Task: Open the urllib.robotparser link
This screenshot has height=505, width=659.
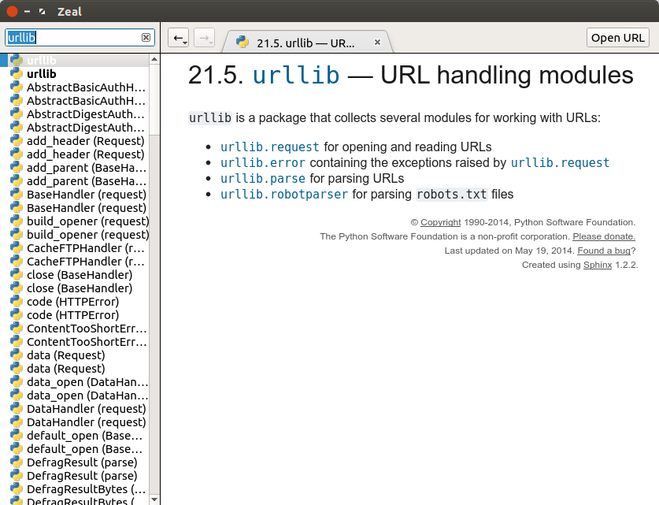Action: [284, 194]
